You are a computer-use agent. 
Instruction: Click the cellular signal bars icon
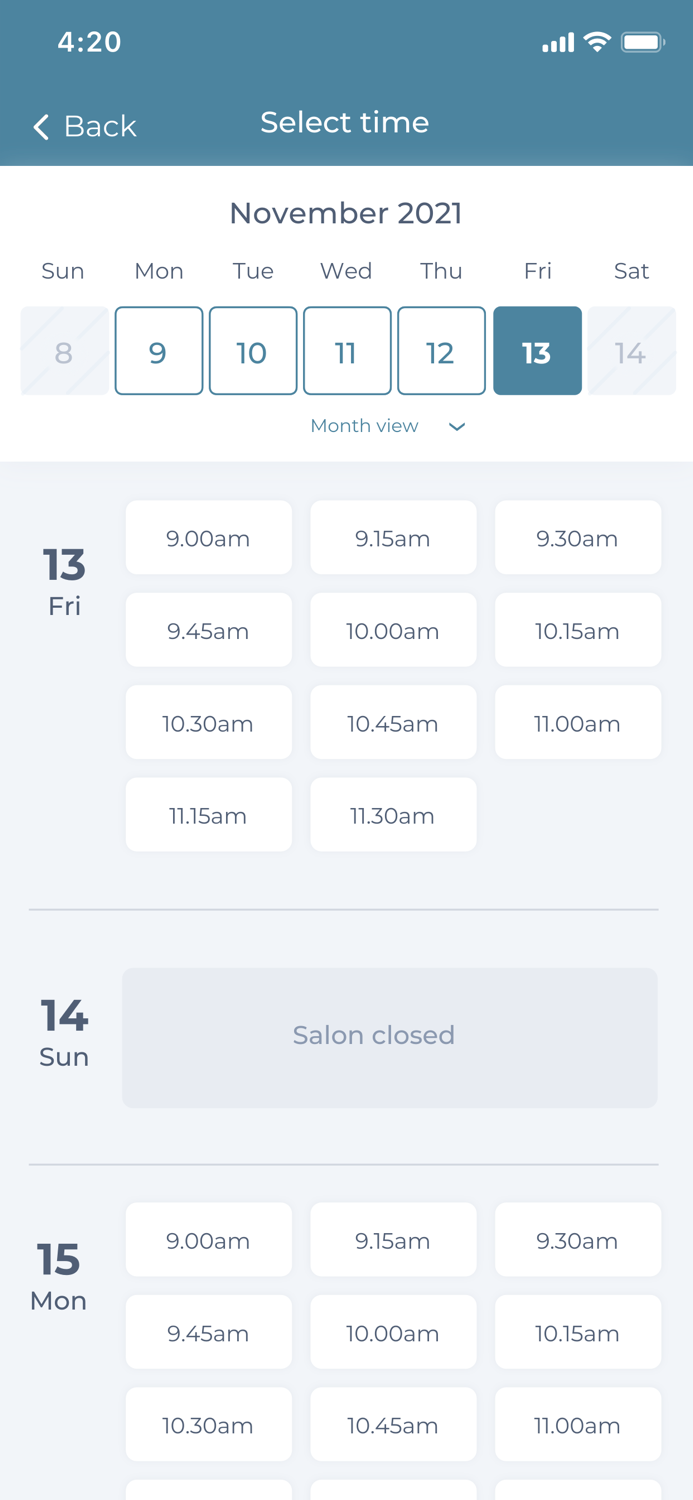tap(557, 43)
